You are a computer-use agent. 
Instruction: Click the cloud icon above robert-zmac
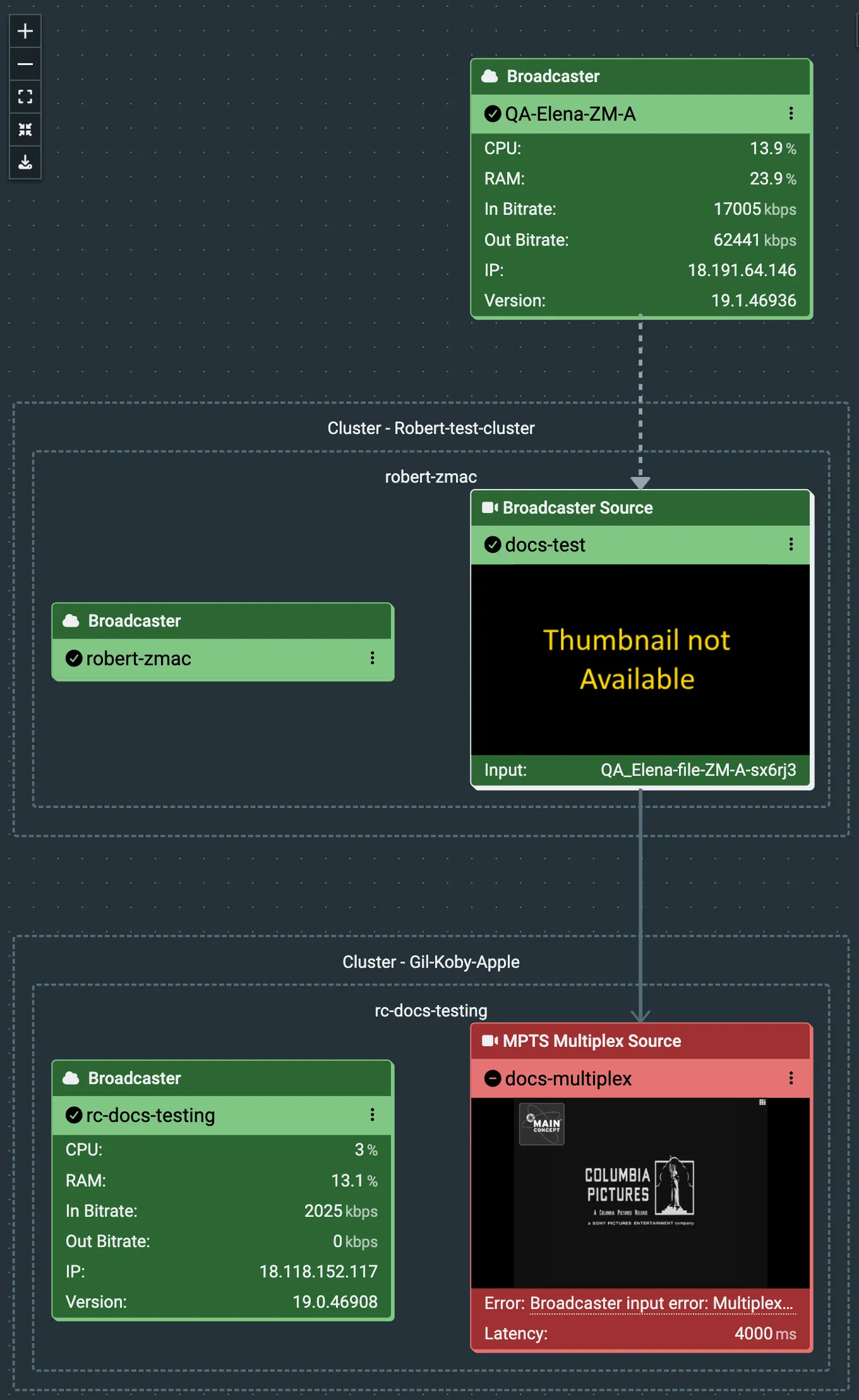(71, 621)
